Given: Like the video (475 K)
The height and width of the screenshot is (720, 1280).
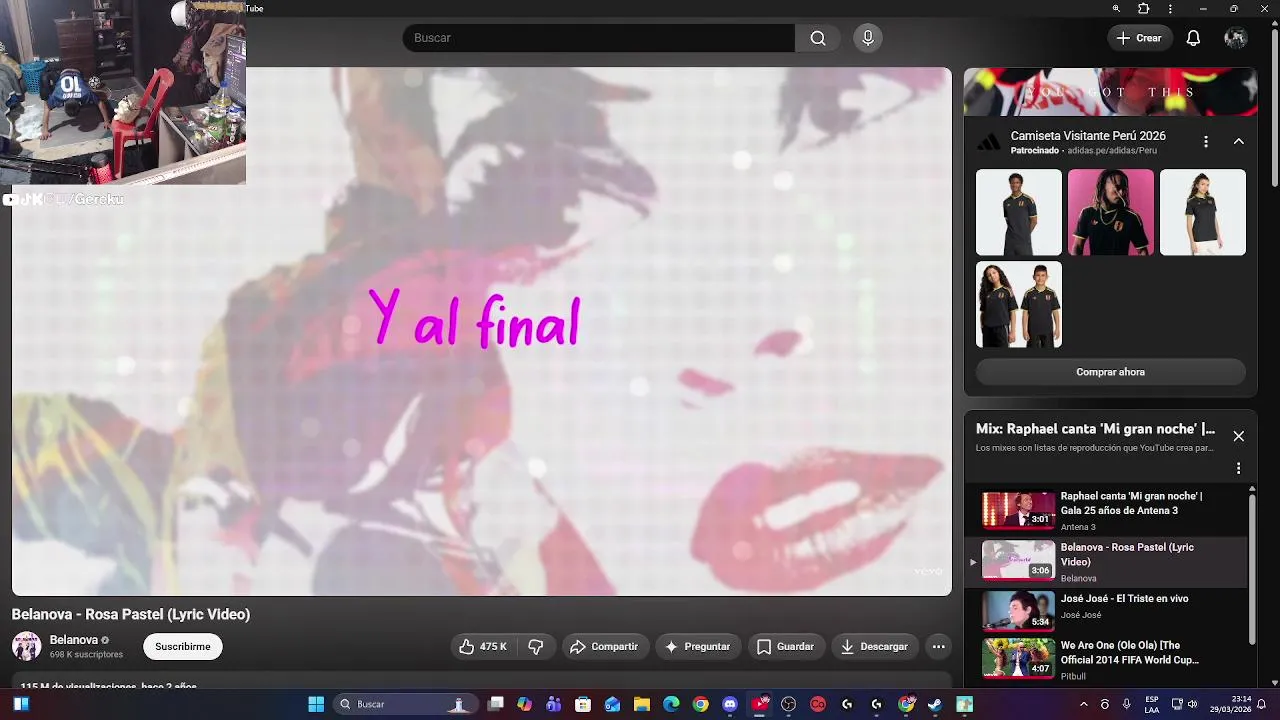Looking at the screenshot, I should click(483, 647).
